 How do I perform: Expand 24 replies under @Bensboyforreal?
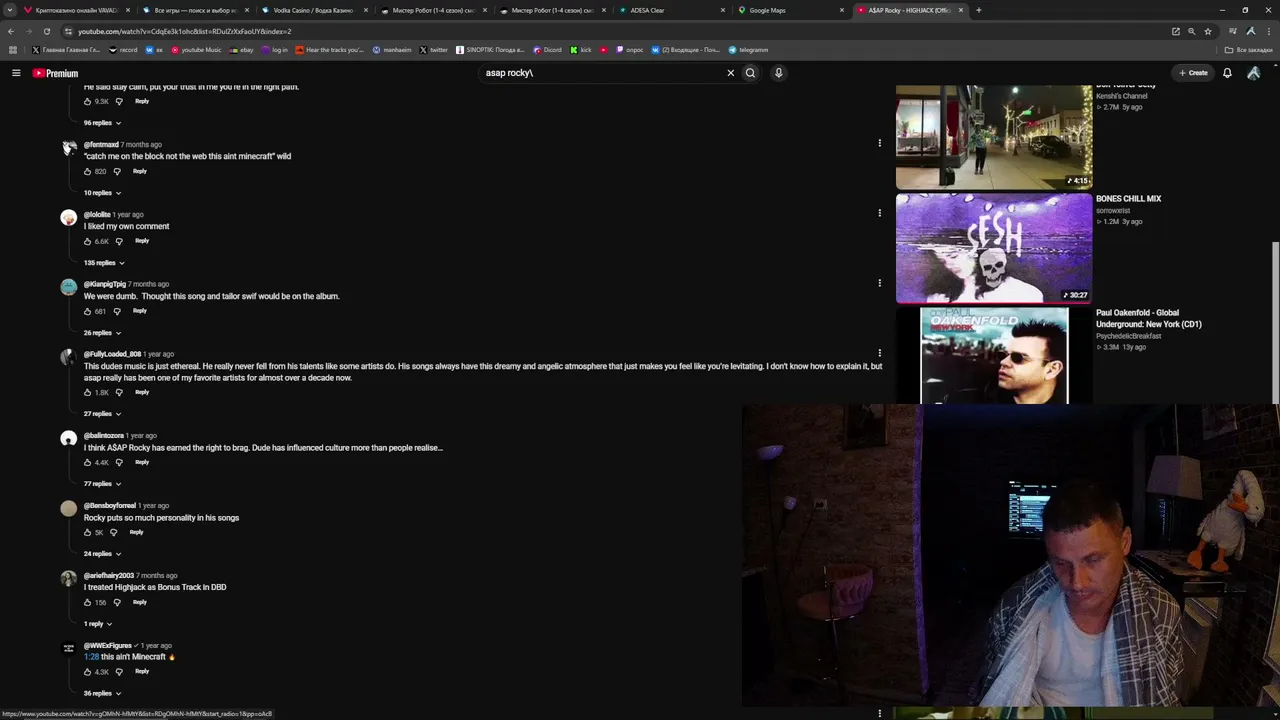[102, 554]
